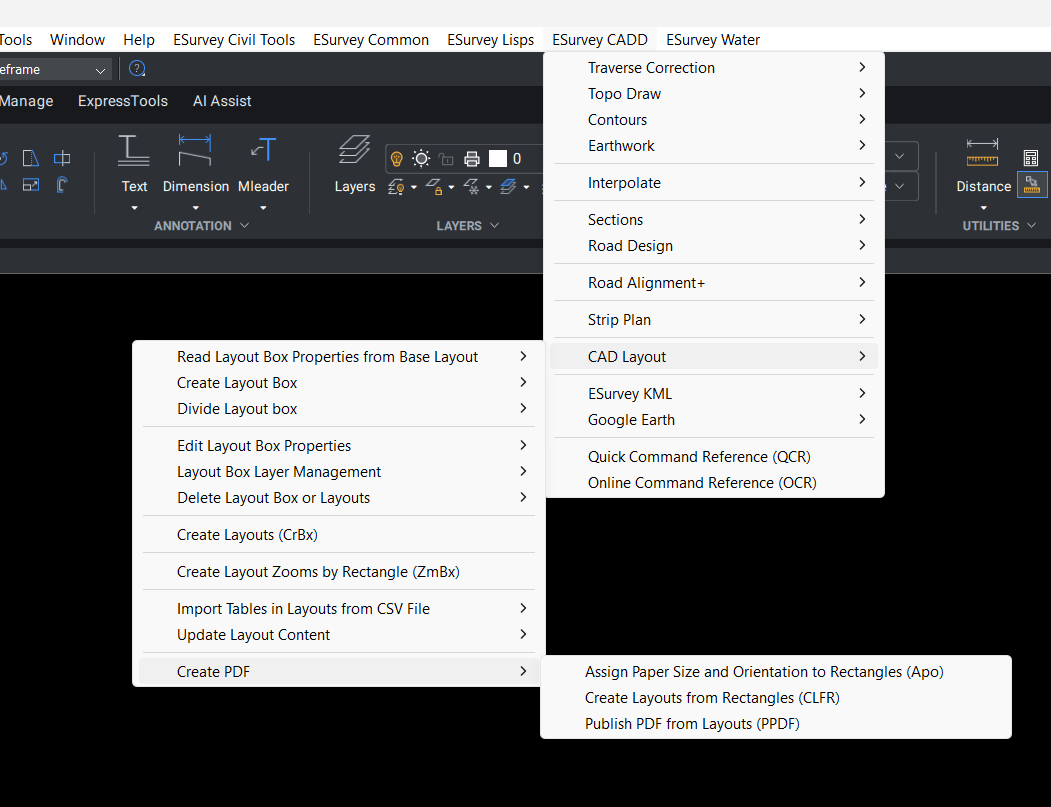Expand the Distance dropdown arrow
Screen dimensions: 1051x807
pyautogui.click(x=984, y=208)
